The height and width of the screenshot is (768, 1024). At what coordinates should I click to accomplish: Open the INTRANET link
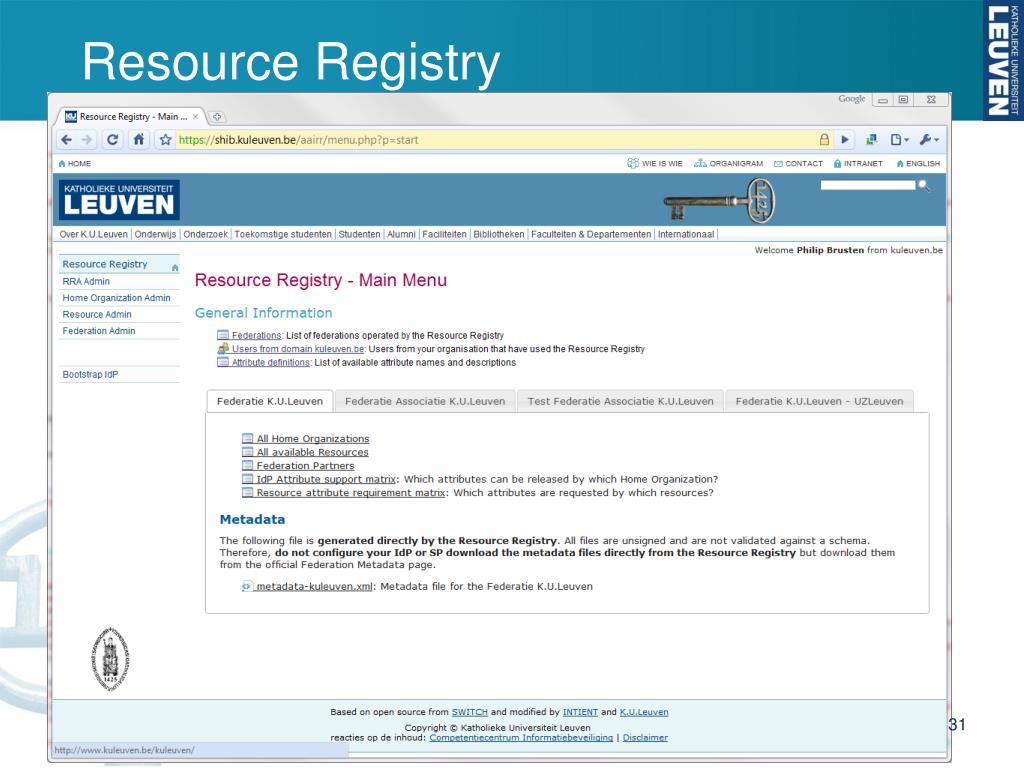coord(857,163)
